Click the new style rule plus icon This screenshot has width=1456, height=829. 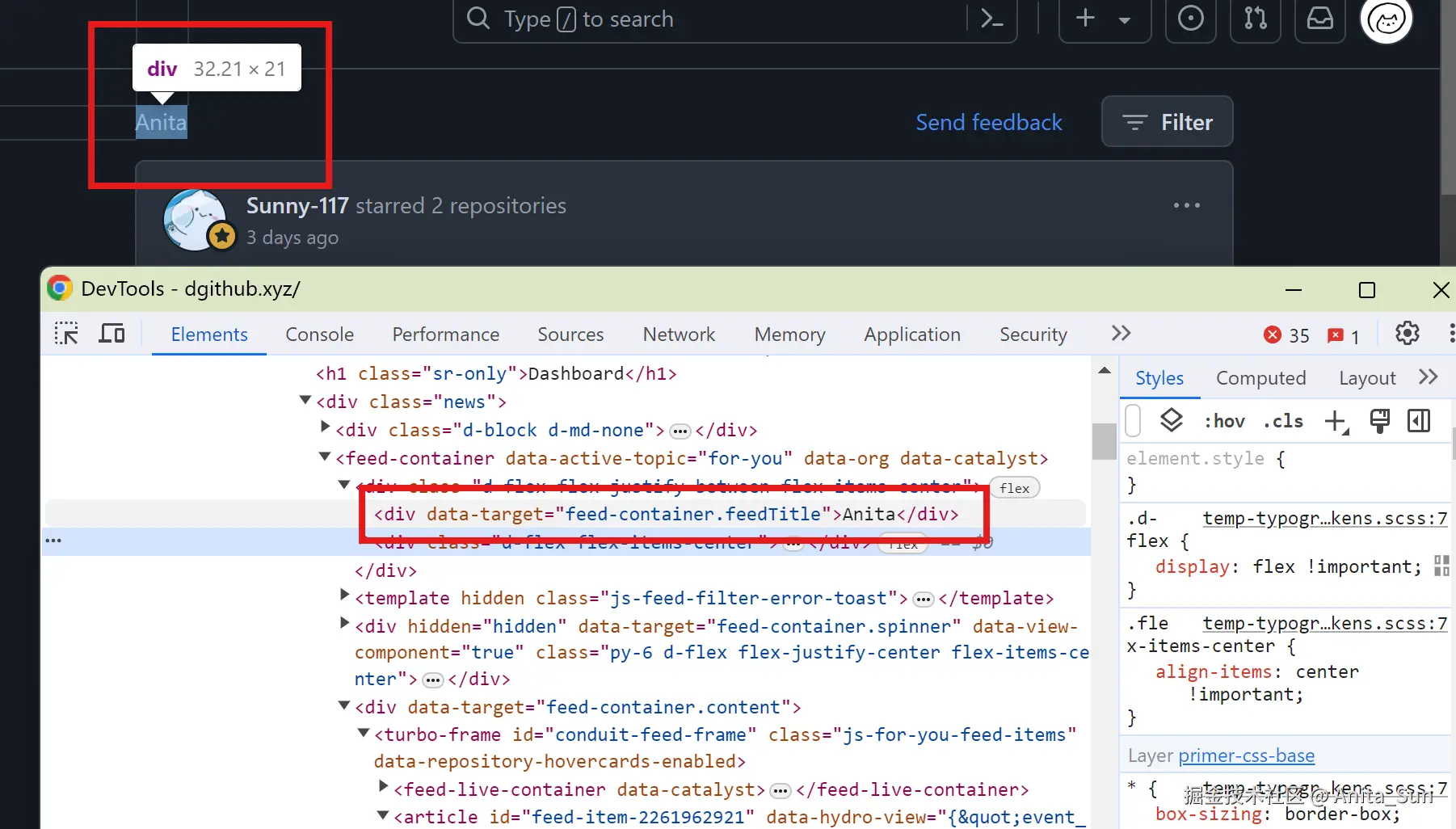pyautogui.click(x=1336, y=421)
